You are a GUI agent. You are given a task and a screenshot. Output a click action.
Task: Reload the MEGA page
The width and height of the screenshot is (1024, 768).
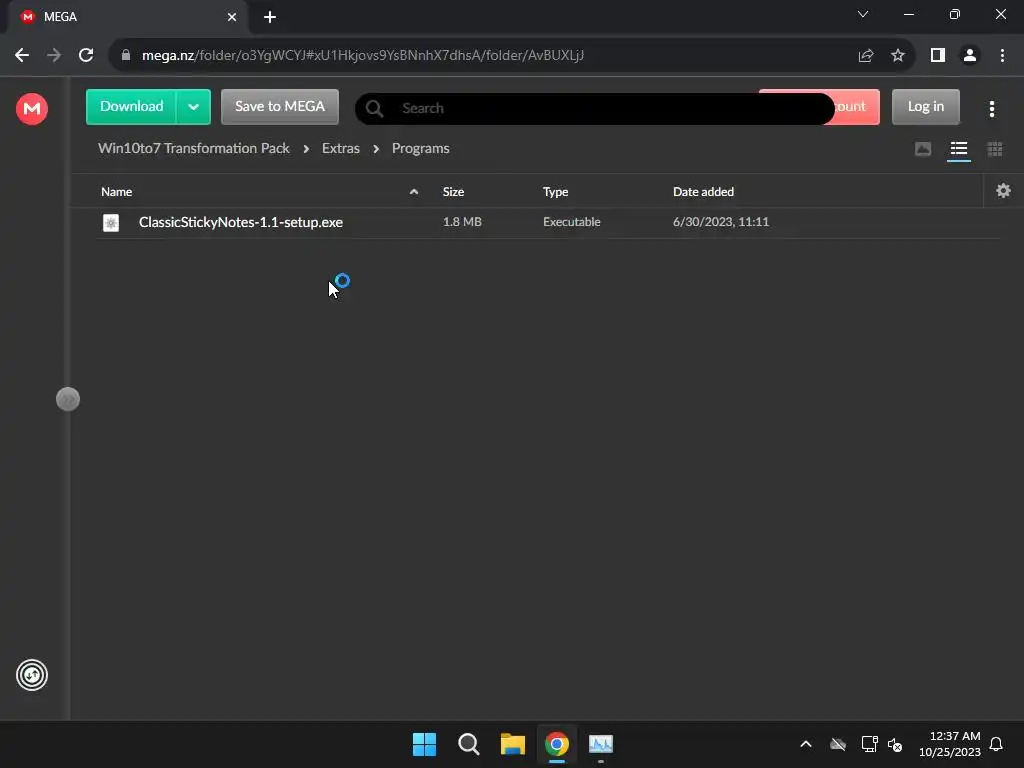[x=86, y=55]
